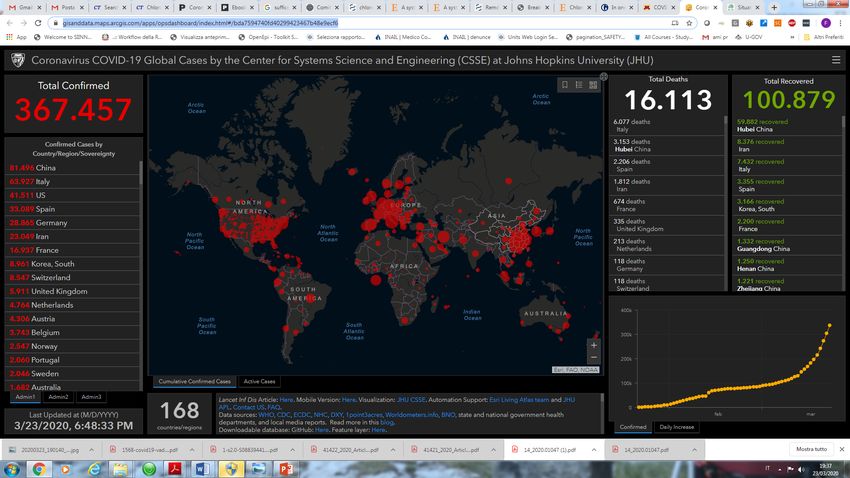The height and width of the screenshot is (478, 850).
Task: Click the browser back arrow
Action: click(x=10, y=23)
